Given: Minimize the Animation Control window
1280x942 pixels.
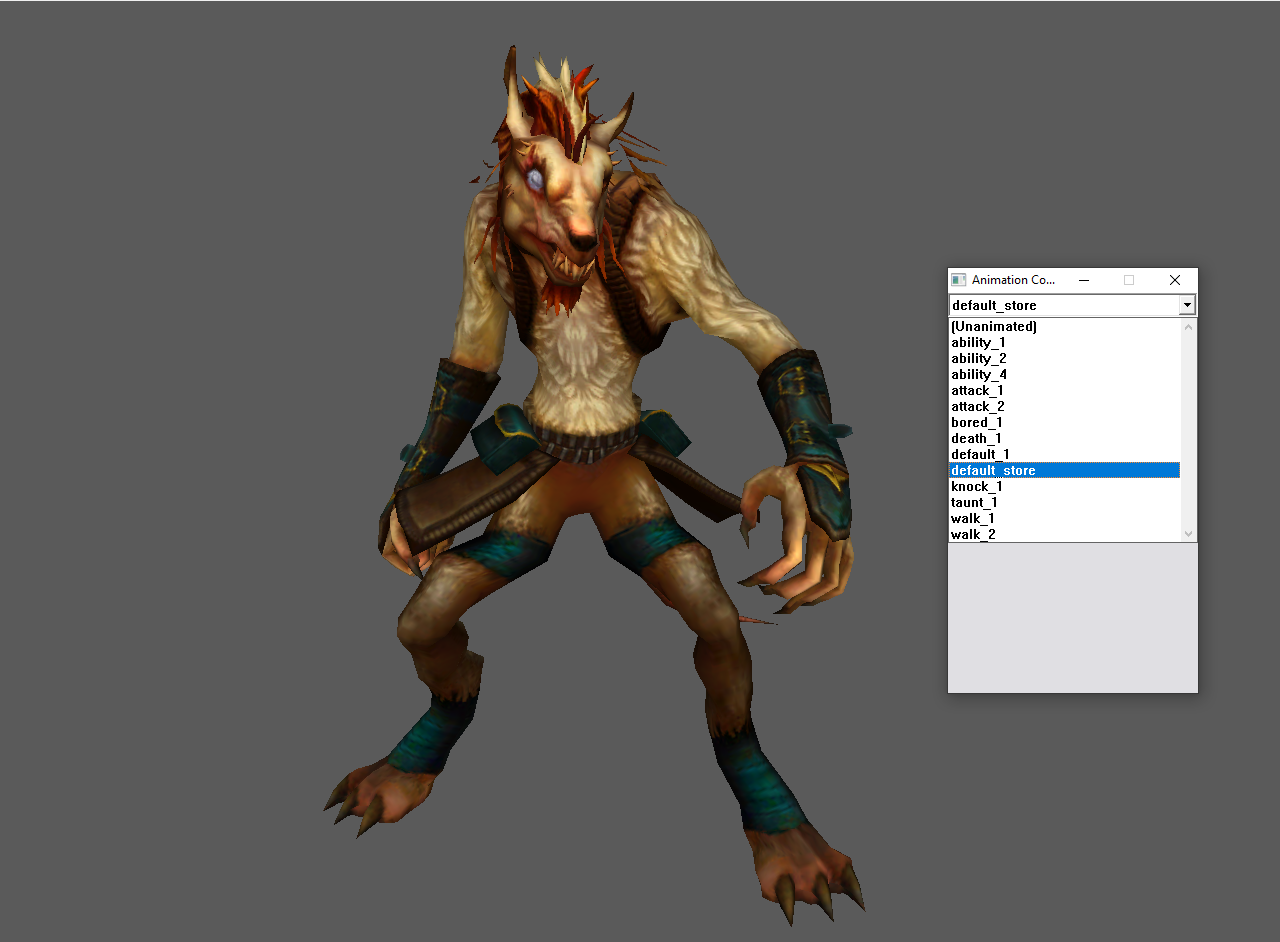Looking at the screenshot, I should (1083, 280).
